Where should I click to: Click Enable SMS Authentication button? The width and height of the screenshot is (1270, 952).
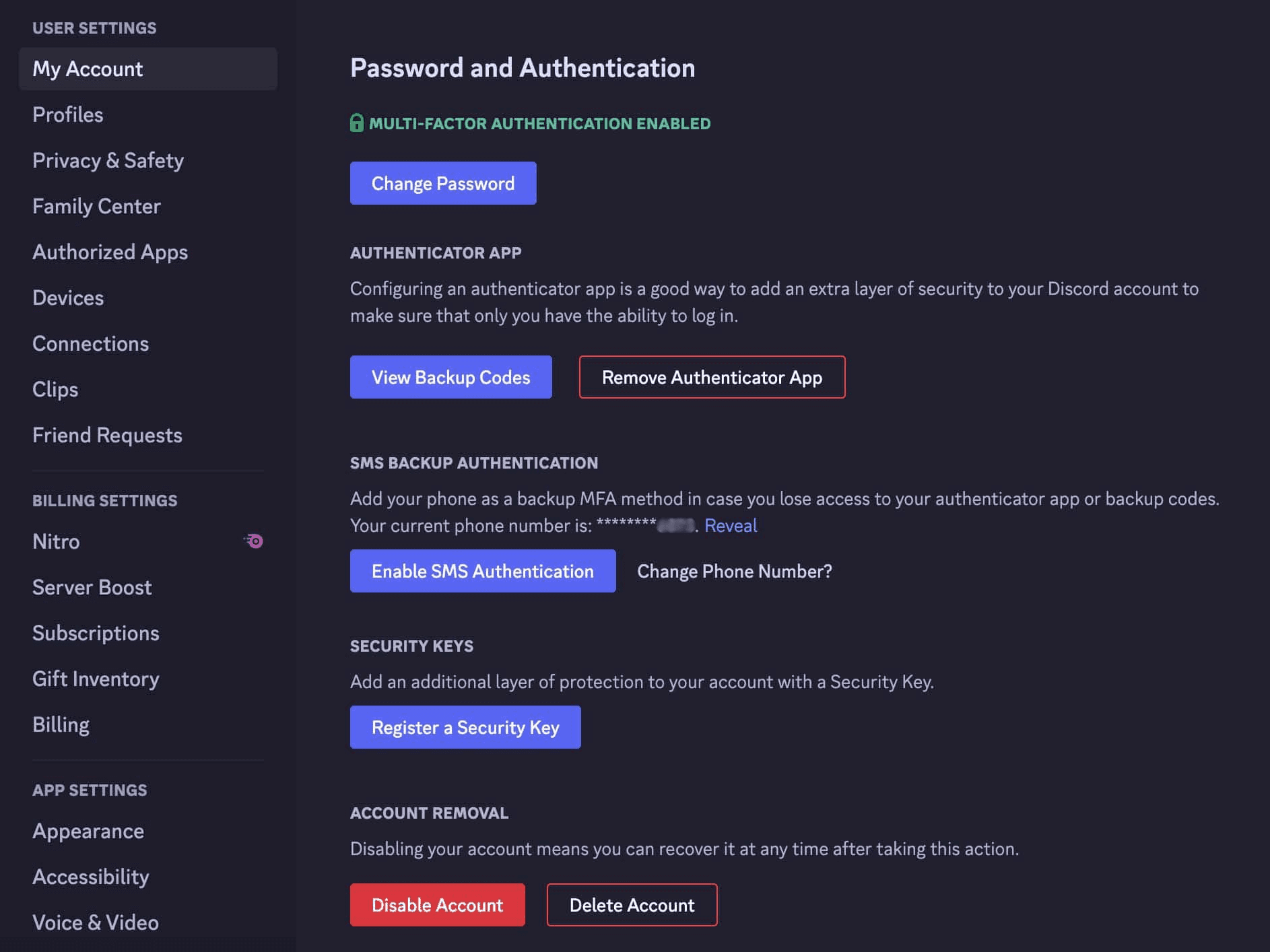483,571
